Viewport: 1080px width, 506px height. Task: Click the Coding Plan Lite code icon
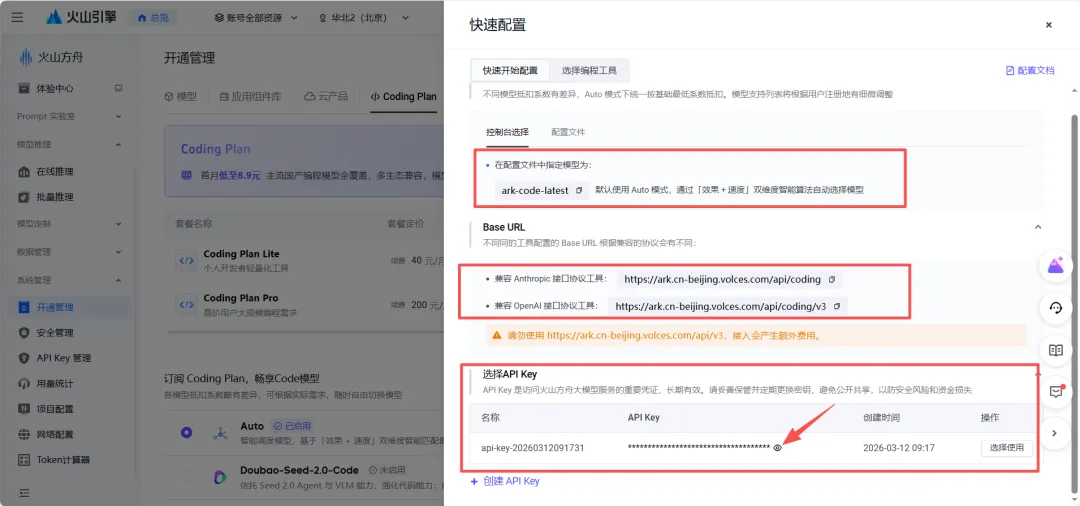click(186, 260)
